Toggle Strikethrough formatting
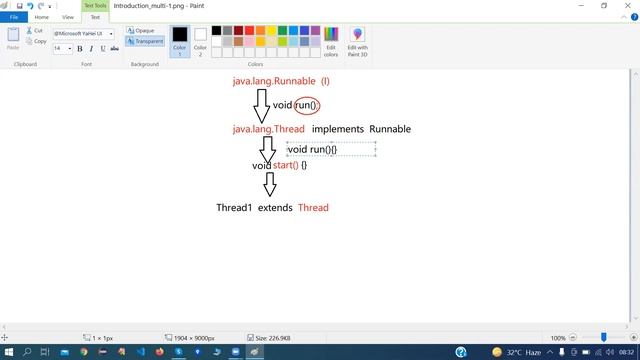This screenshot has height=360, width=640. (x=115, y=49)
